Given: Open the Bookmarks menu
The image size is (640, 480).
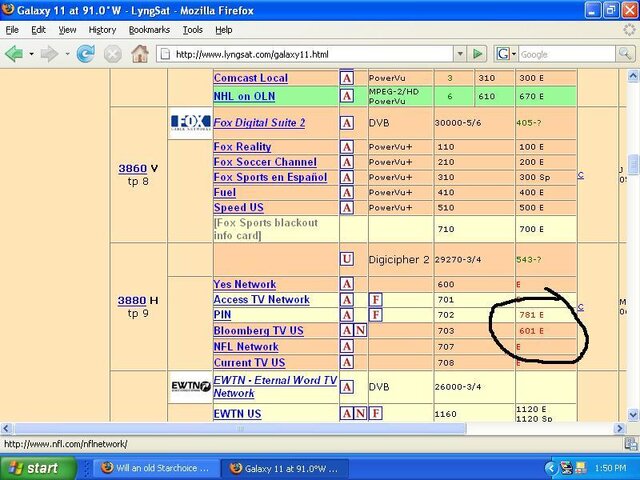Looking at the screenshot, I should click(x=149, y=30).
